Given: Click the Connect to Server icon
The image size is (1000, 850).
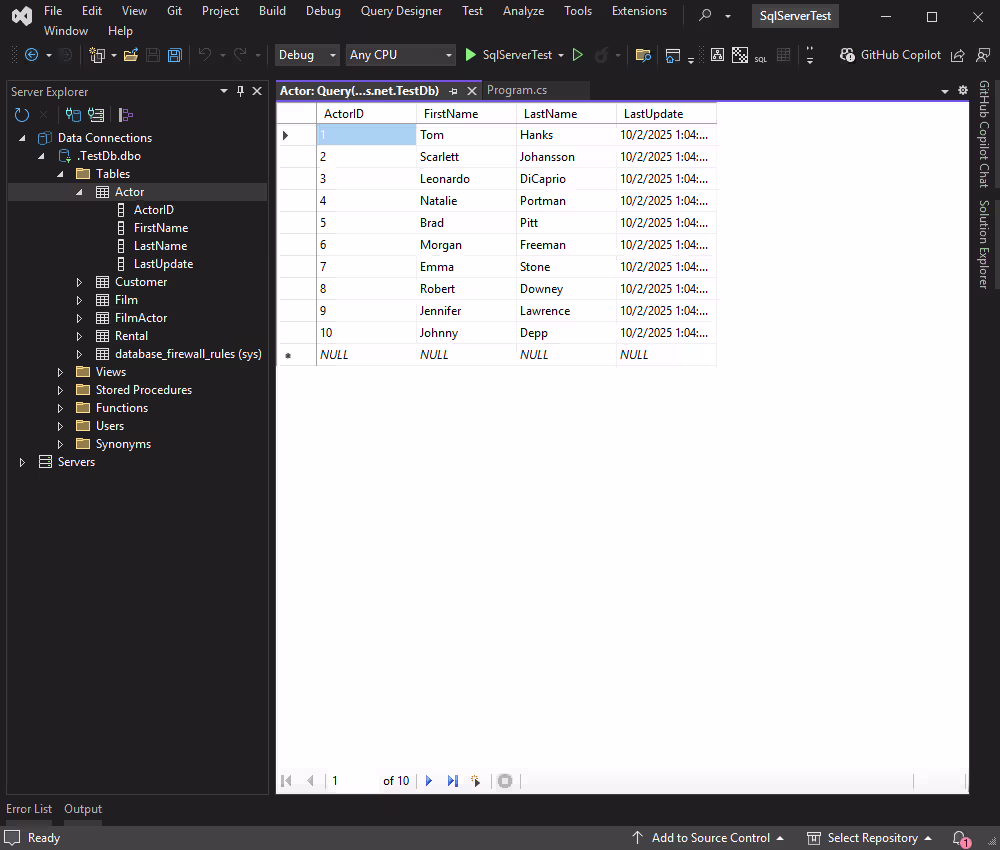Looking at the screenshot, I should point(95,114).
